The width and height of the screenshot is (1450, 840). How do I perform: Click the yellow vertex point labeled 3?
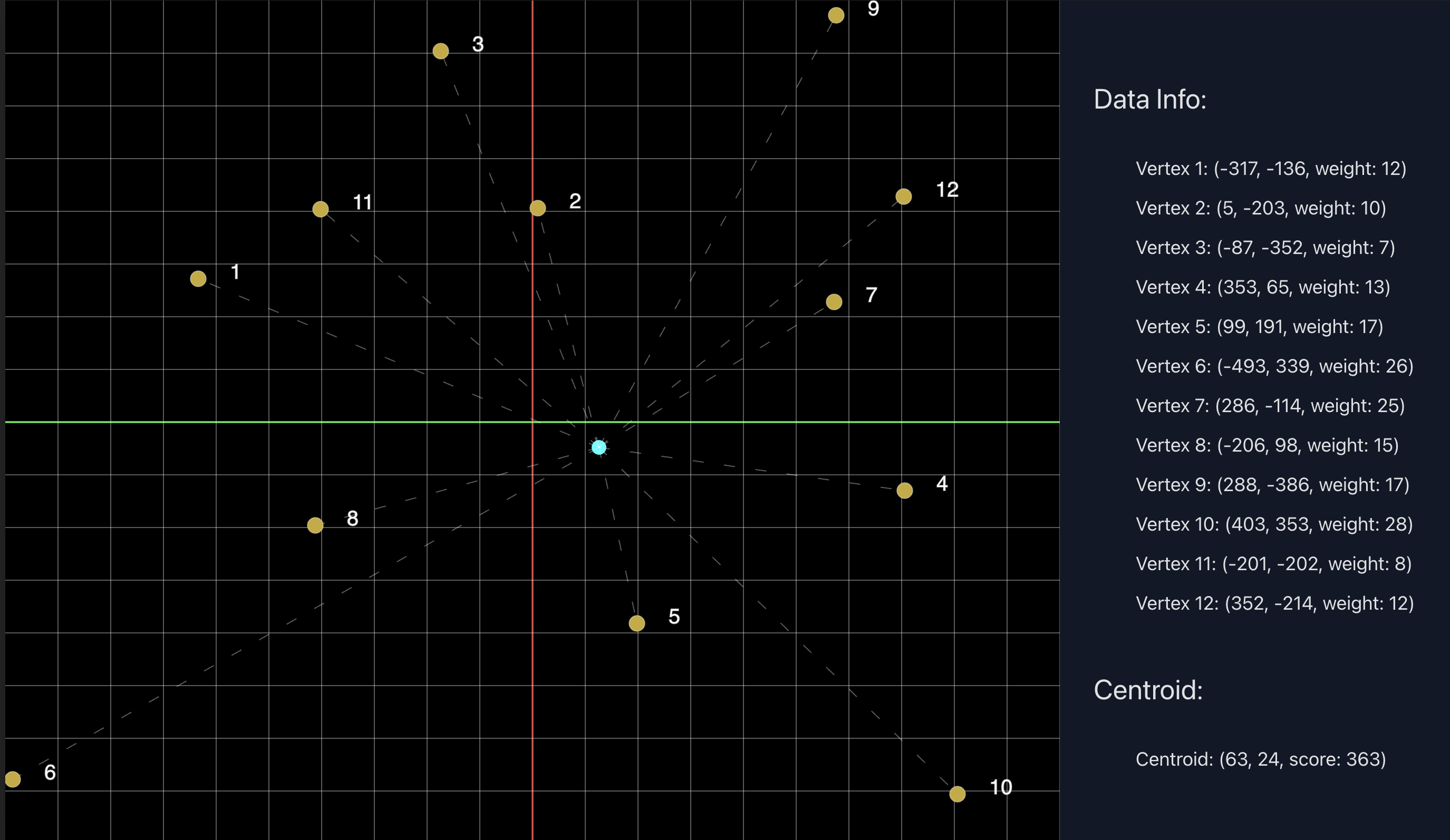click(x=441, y=51)
